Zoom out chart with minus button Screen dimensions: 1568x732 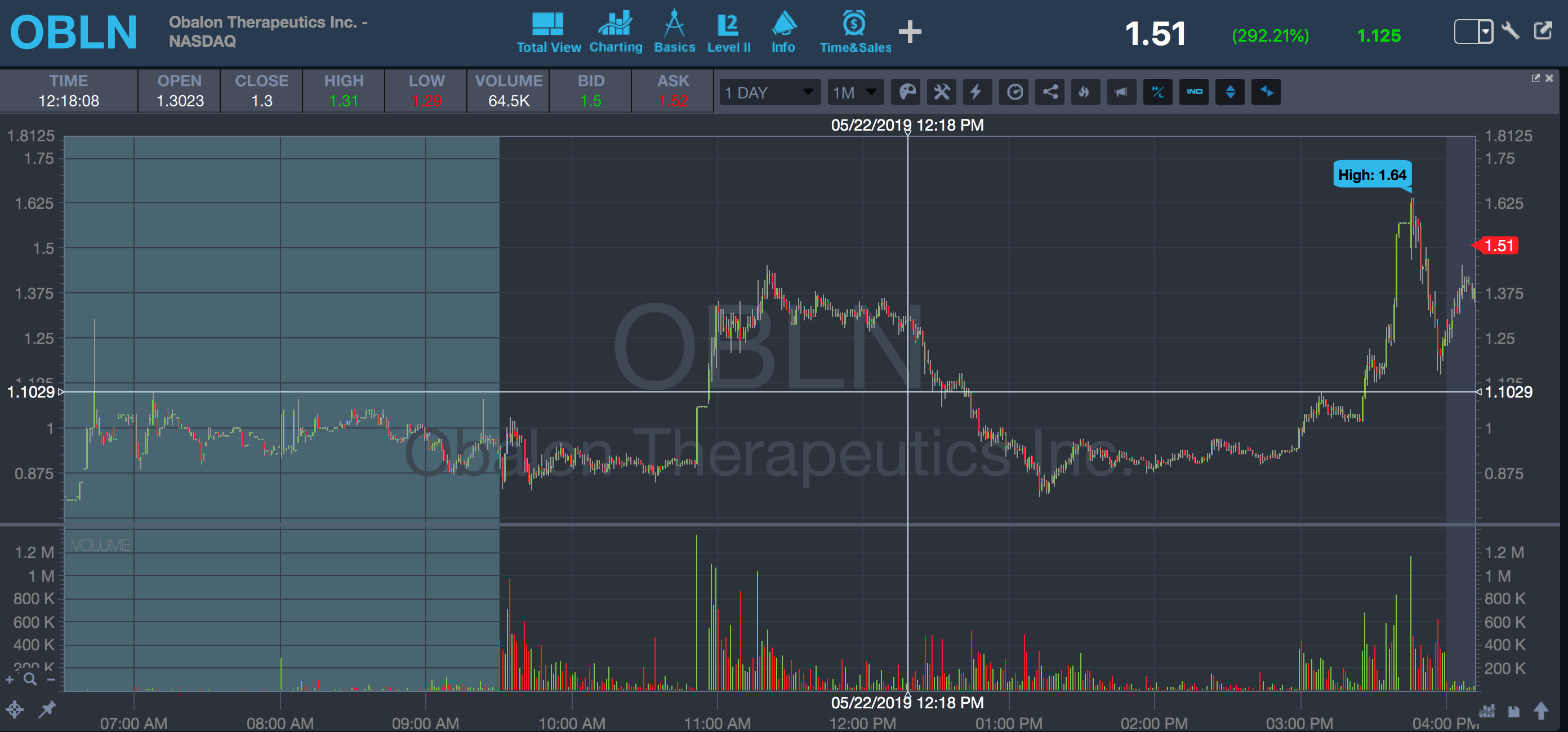[x=51, y=680]
